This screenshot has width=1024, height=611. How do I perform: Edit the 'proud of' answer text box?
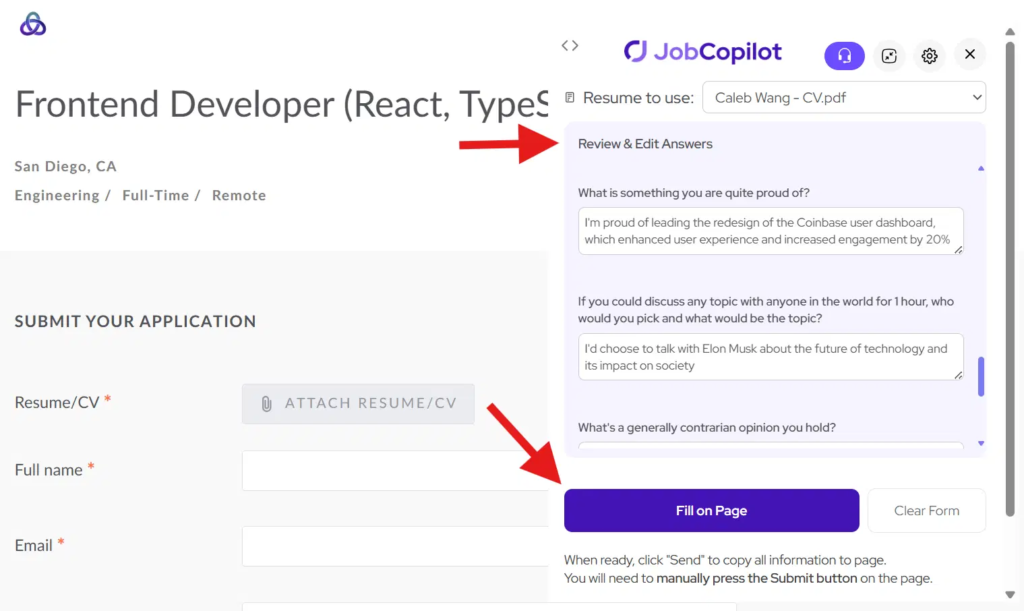pyautogui.click(x=770, y=231)
